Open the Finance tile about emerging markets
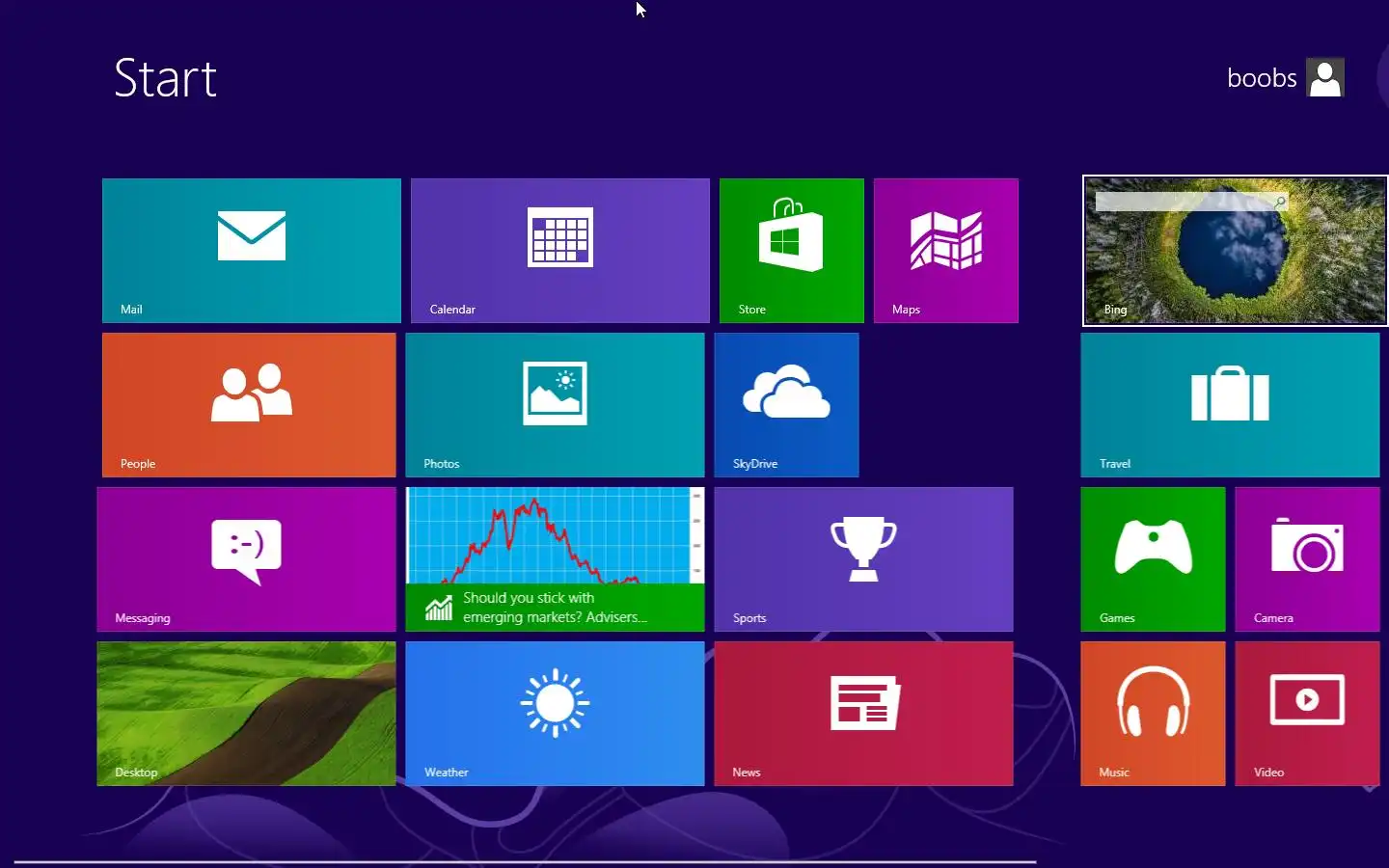 (556, 559)
